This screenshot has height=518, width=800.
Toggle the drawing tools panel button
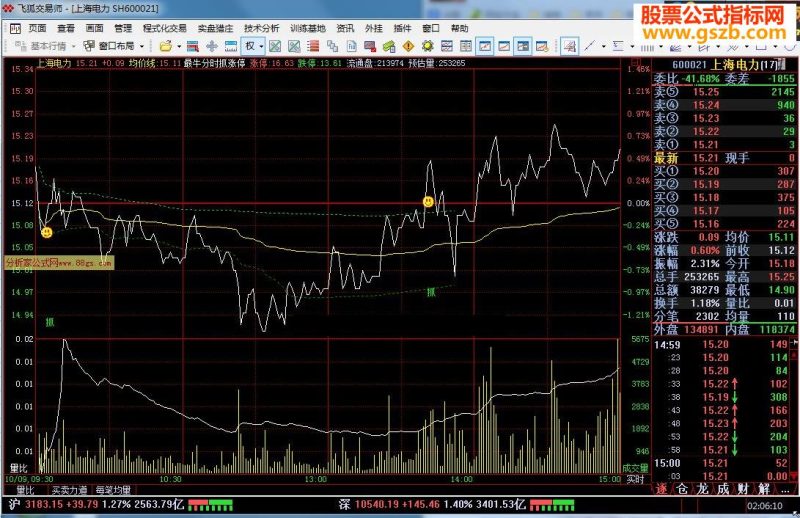[x=569, y=46]
